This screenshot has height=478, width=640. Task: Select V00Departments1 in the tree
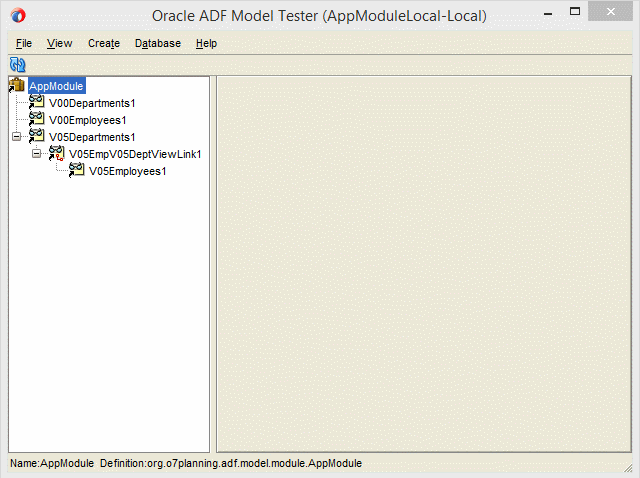[x=92, y=103]
